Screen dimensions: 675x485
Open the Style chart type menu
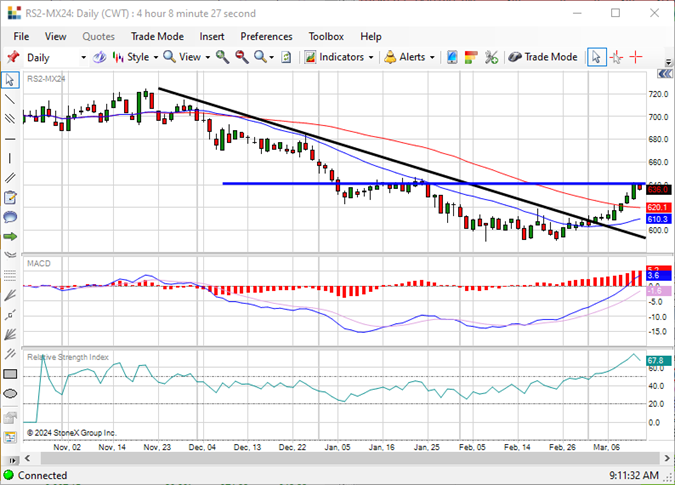point(135,57)
